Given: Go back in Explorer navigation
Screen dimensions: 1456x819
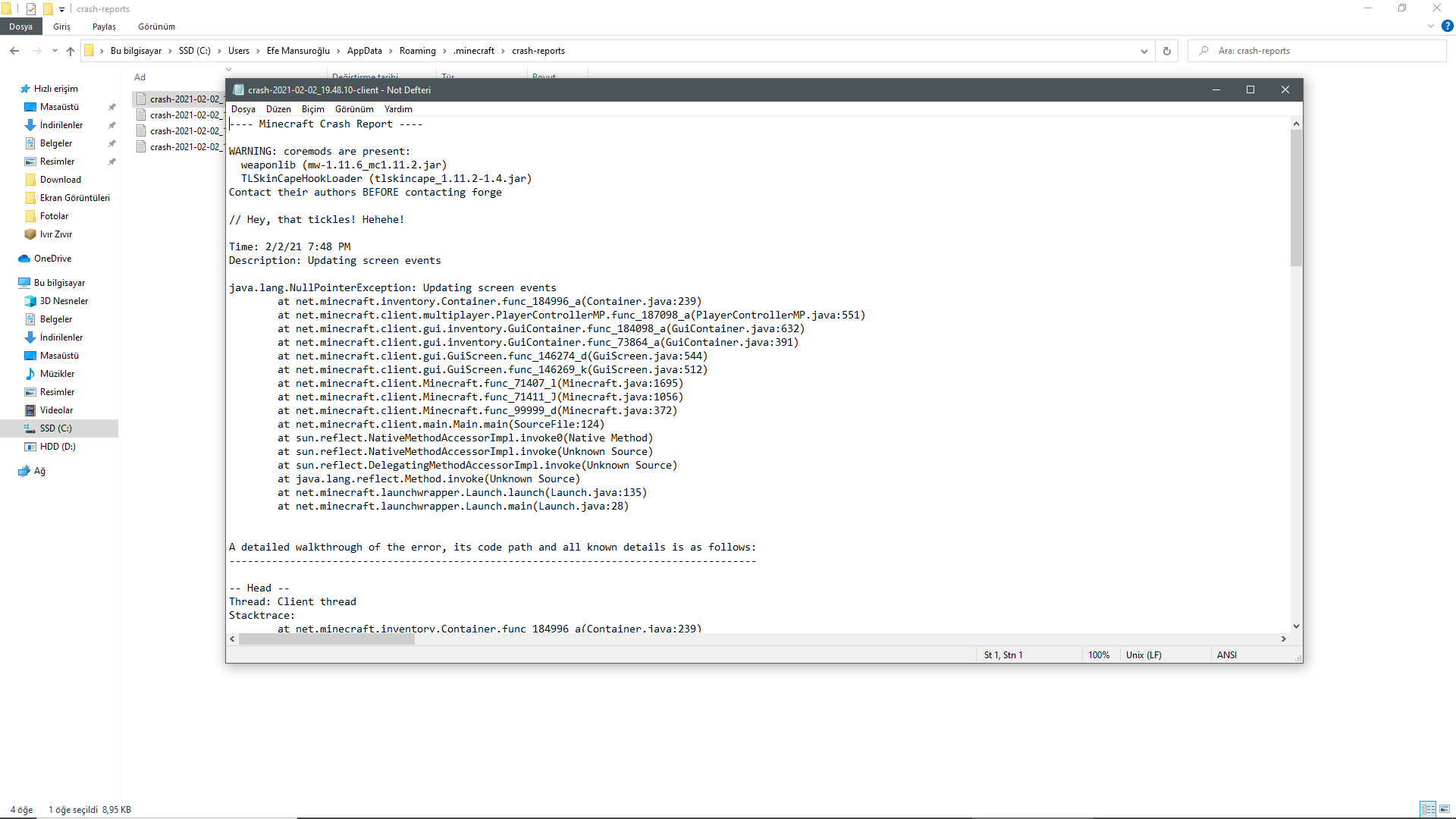Looking at the screenshot, I should click(14, 51).
